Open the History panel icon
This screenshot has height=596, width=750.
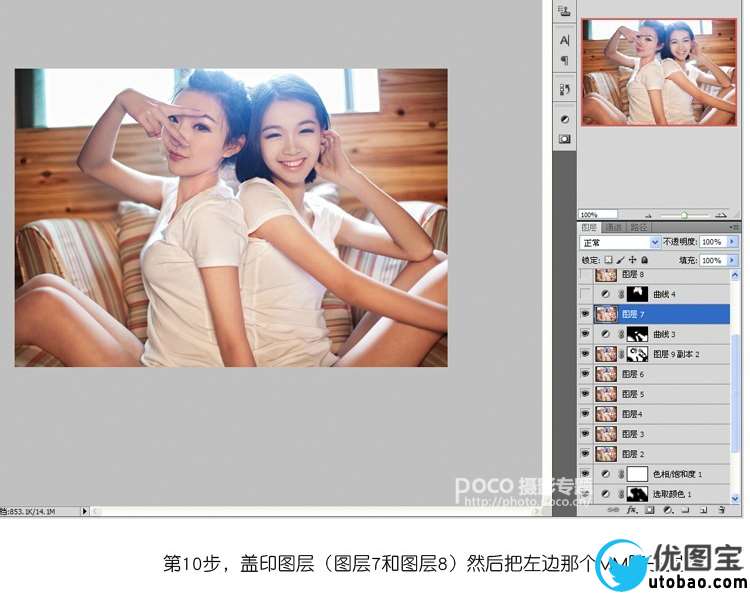click(564, 89)
